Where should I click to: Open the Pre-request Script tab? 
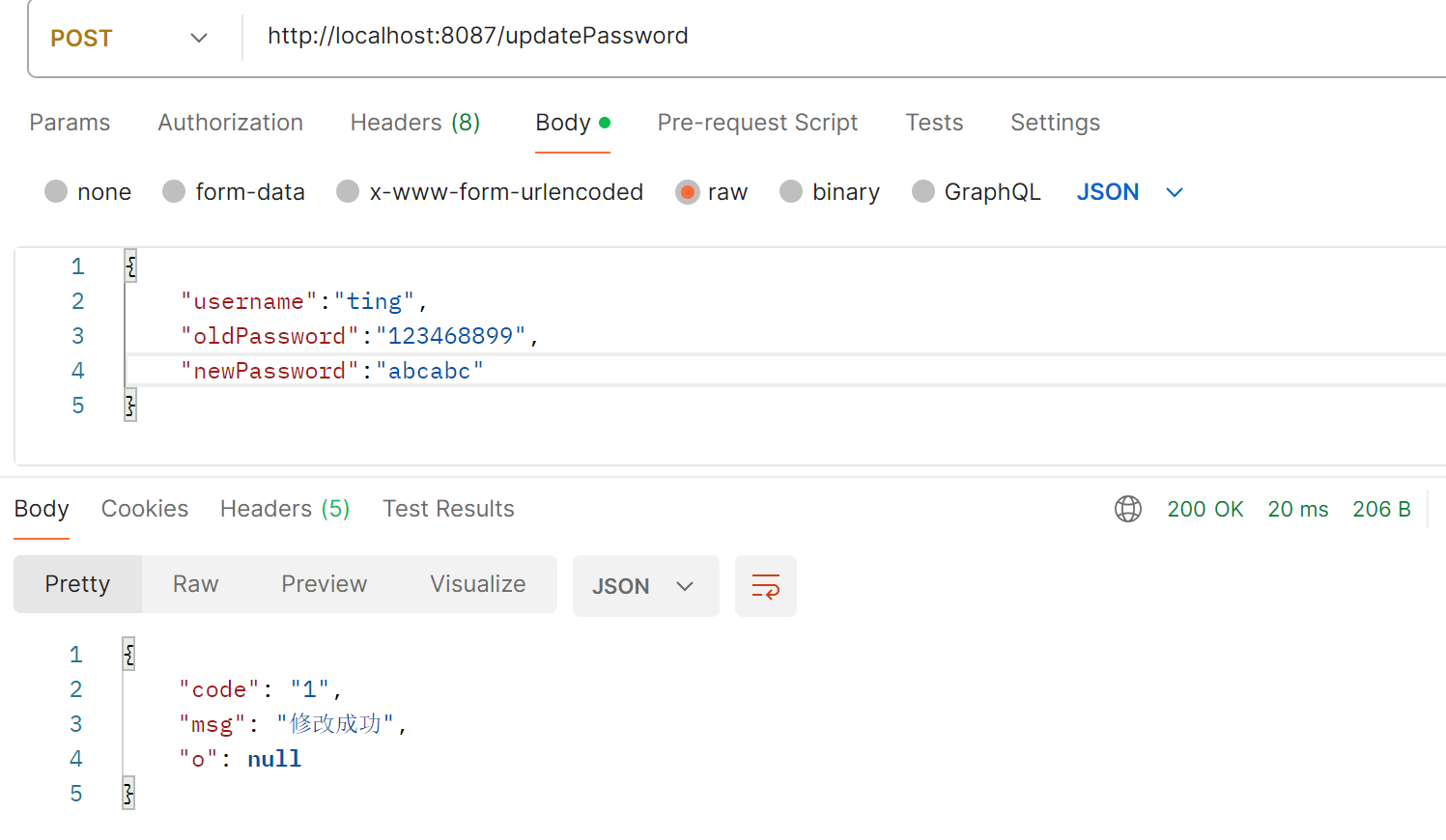[757, 123]
